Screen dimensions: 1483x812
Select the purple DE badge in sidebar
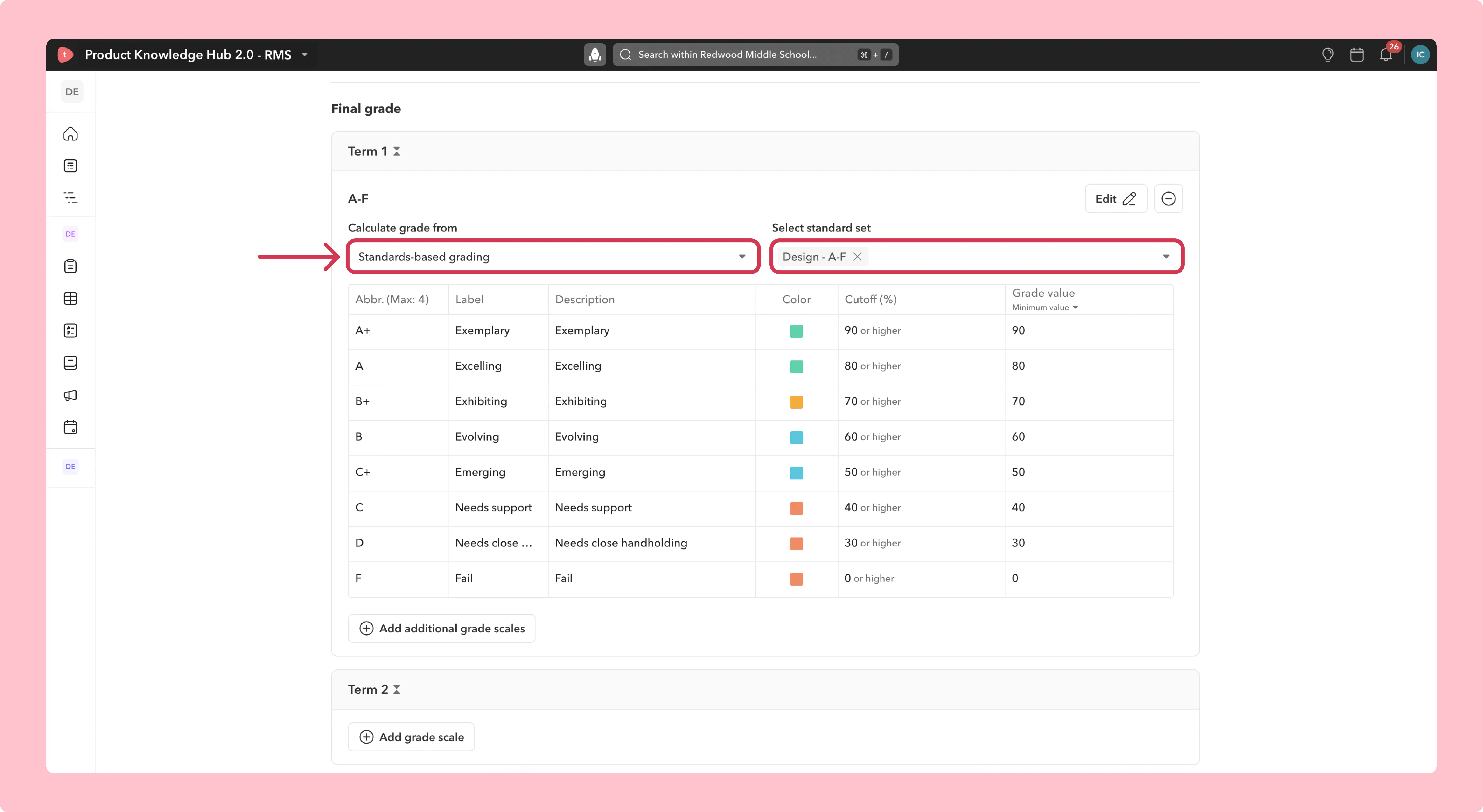70,234
